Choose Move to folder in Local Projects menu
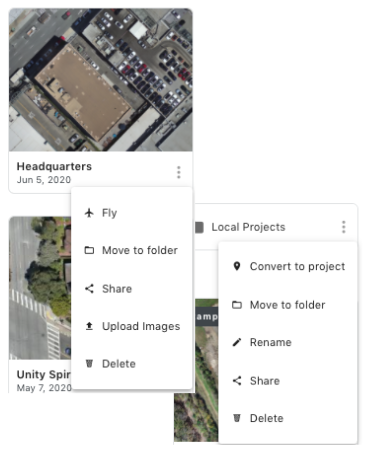Image resolution: width=367 pixels, height=451 pixels. pos(288,305)
